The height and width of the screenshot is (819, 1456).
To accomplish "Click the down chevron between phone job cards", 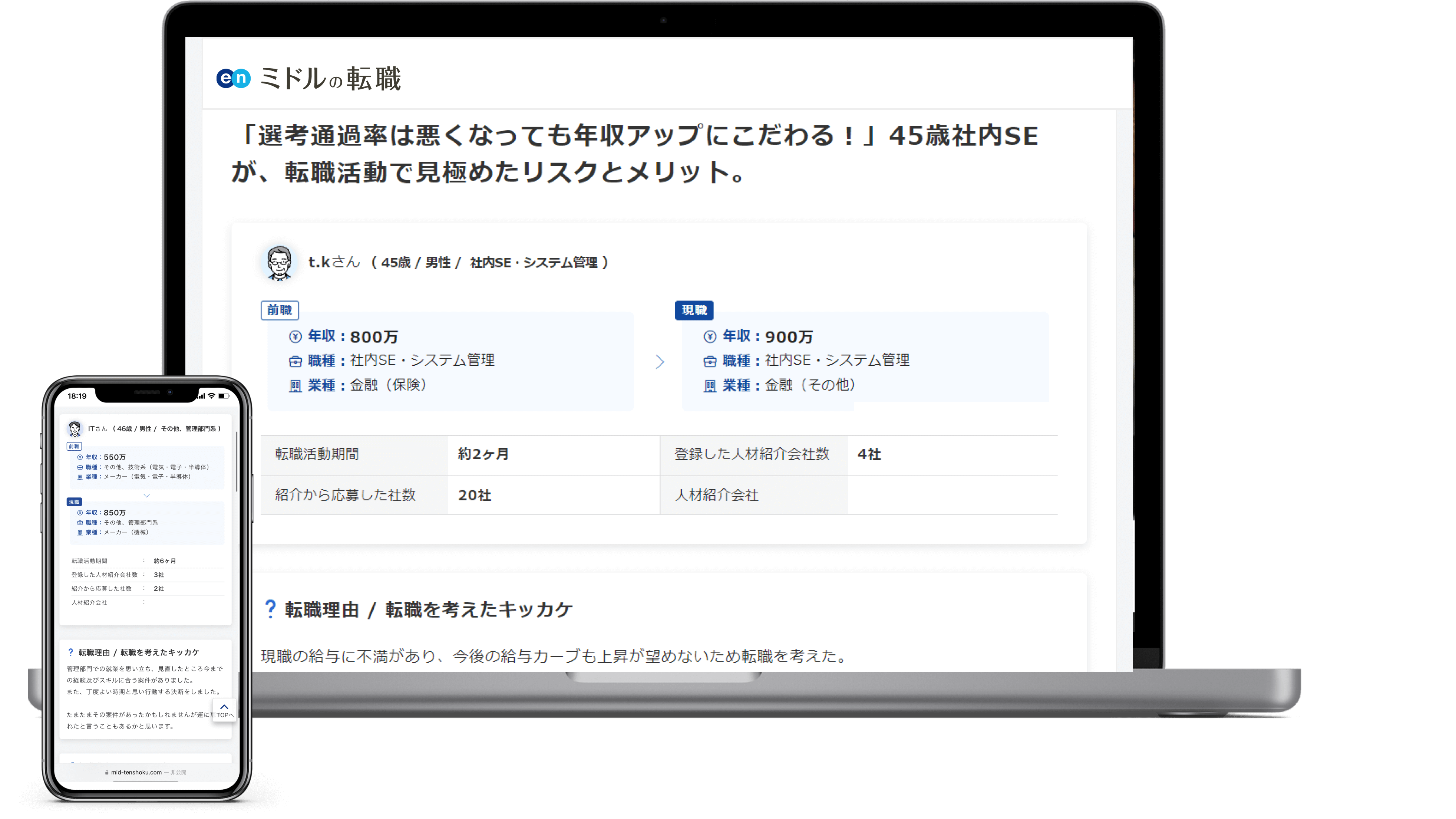I will [x=146, y=496].
